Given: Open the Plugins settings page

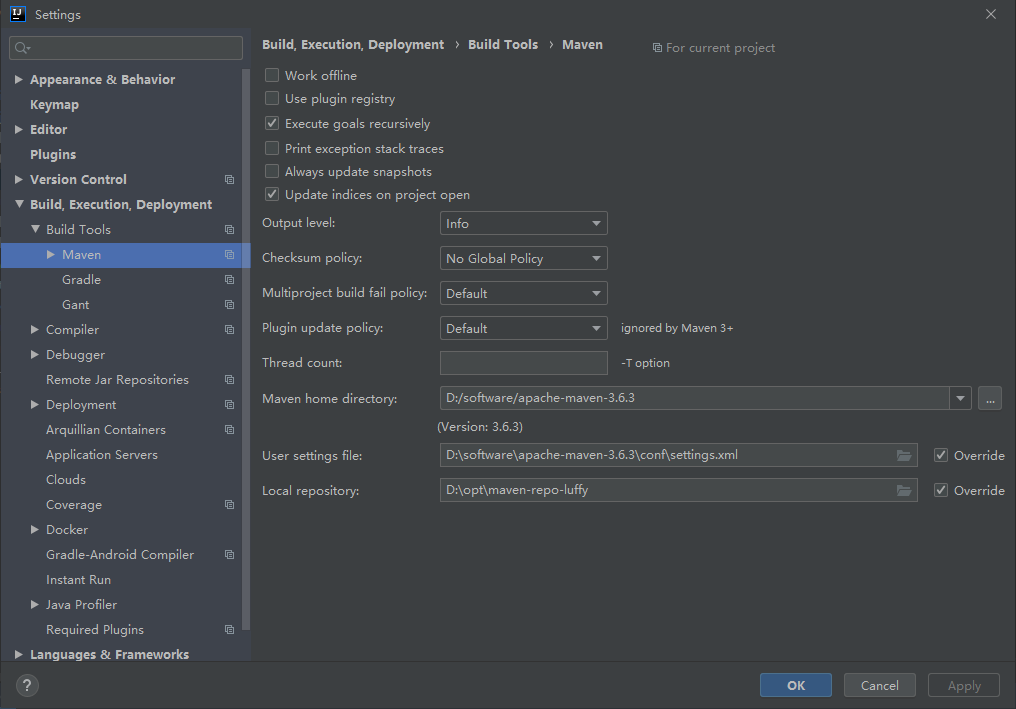Looking at the screenshot, I should click(53, 155).
